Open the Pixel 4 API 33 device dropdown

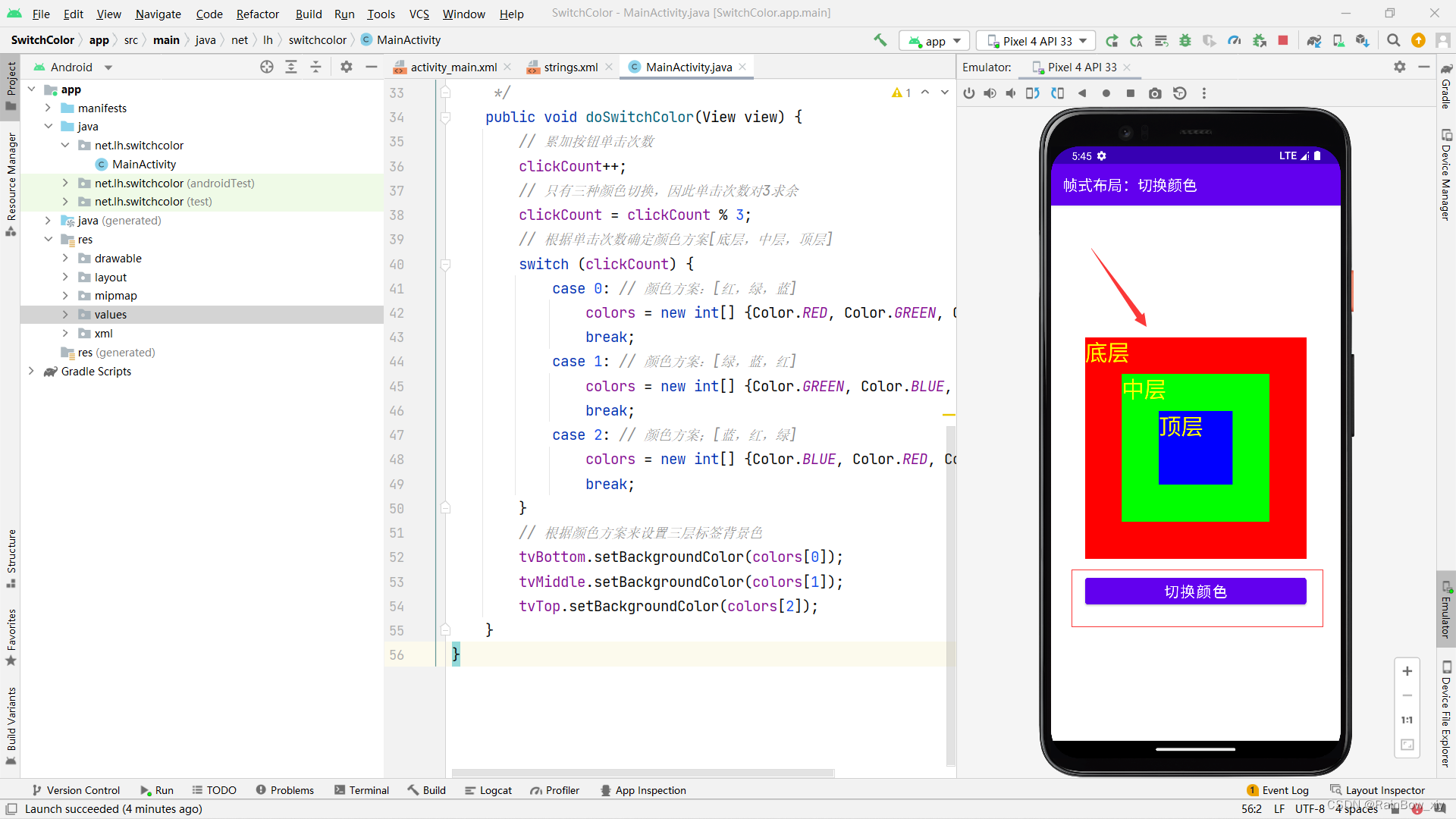[1037, 40]
